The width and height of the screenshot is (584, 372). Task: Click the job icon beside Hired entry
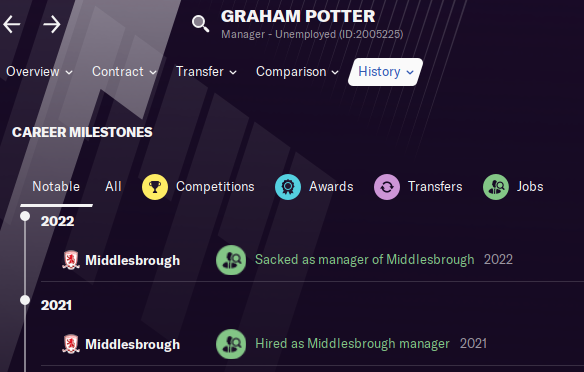[231, 344]
